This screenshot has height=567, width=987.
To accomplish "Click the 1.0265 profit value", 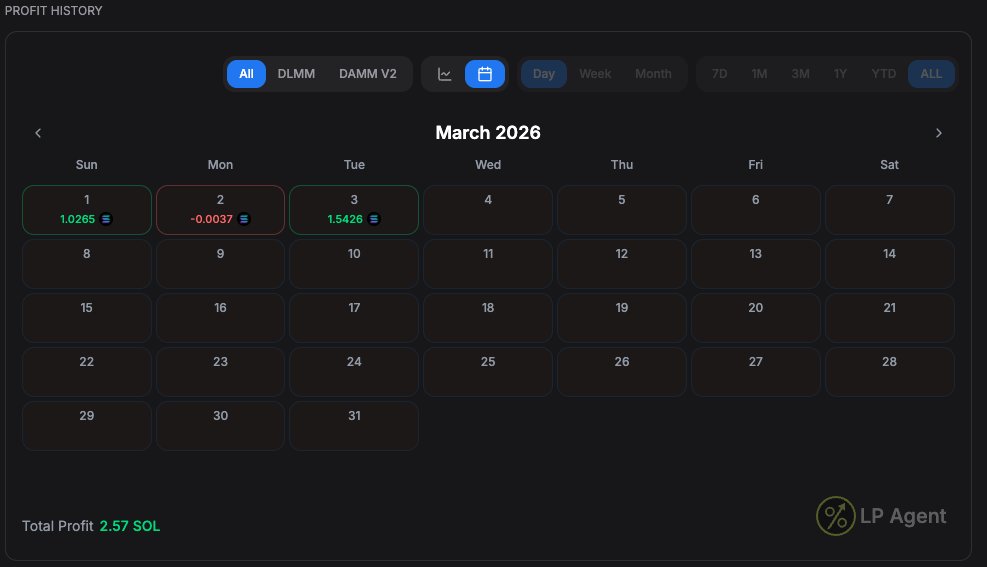I will click(77, 219).
